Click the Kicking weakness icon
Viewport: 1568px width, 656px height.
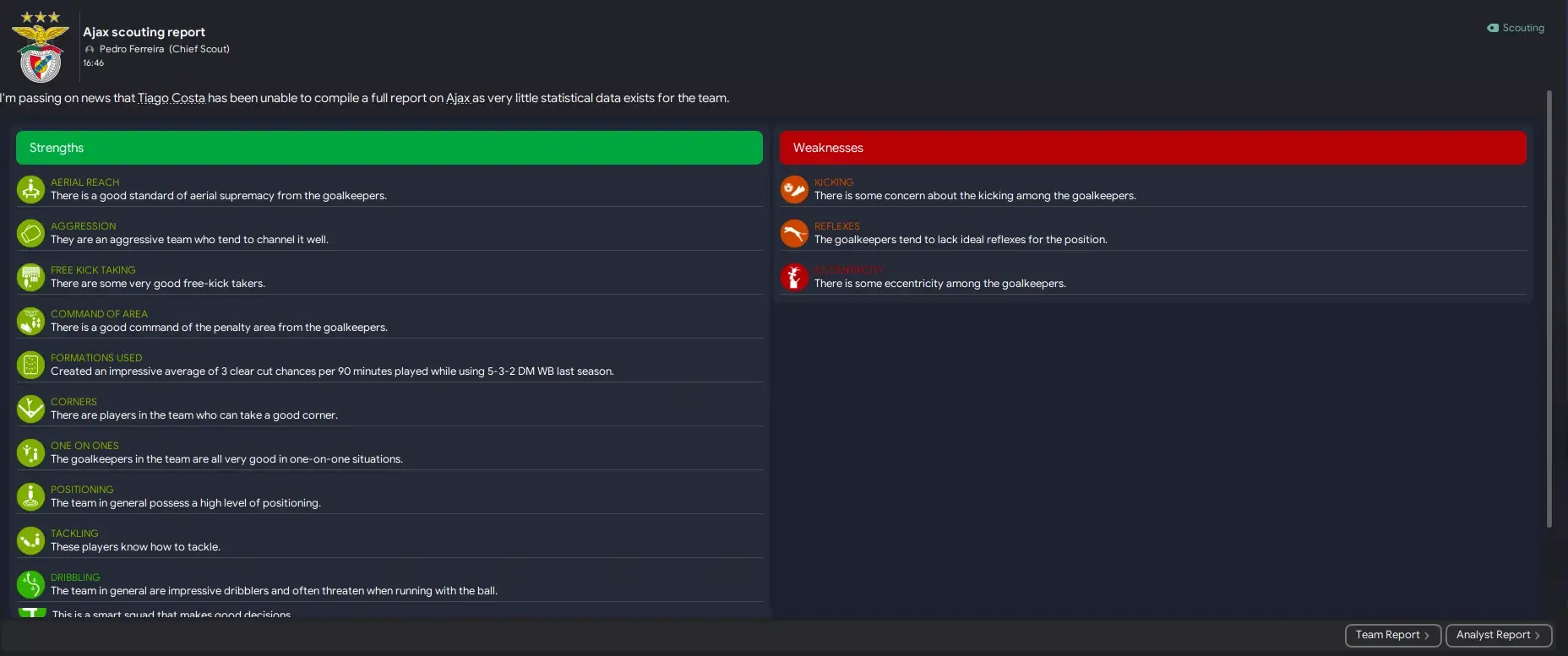pyautogui.click(x=794, y=189)
